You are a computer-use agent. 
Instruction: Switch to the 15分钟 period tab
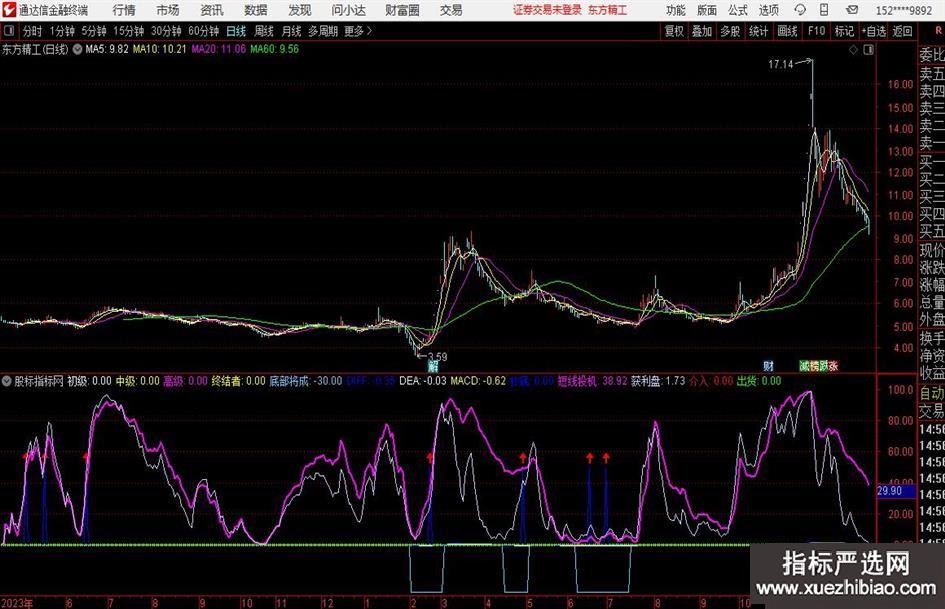tap(129, 31)
